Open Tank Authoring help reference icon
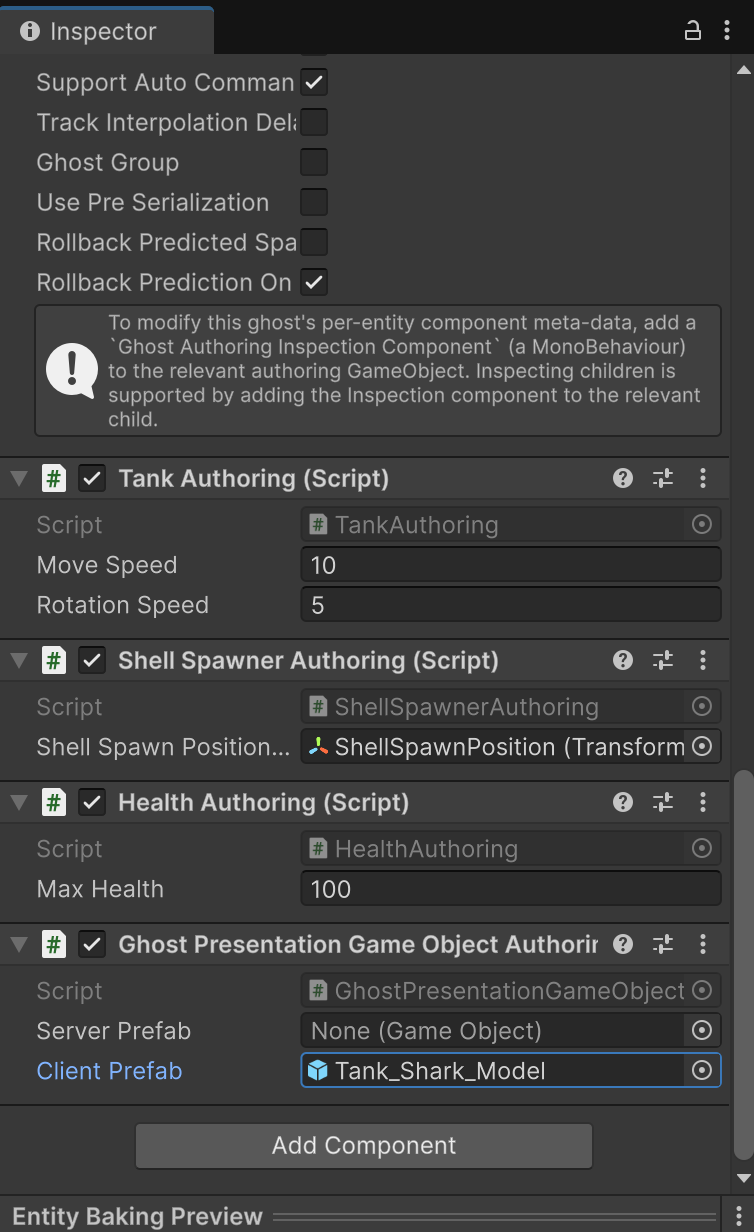This screenshot has height=1232, width=754. [623, 478]
